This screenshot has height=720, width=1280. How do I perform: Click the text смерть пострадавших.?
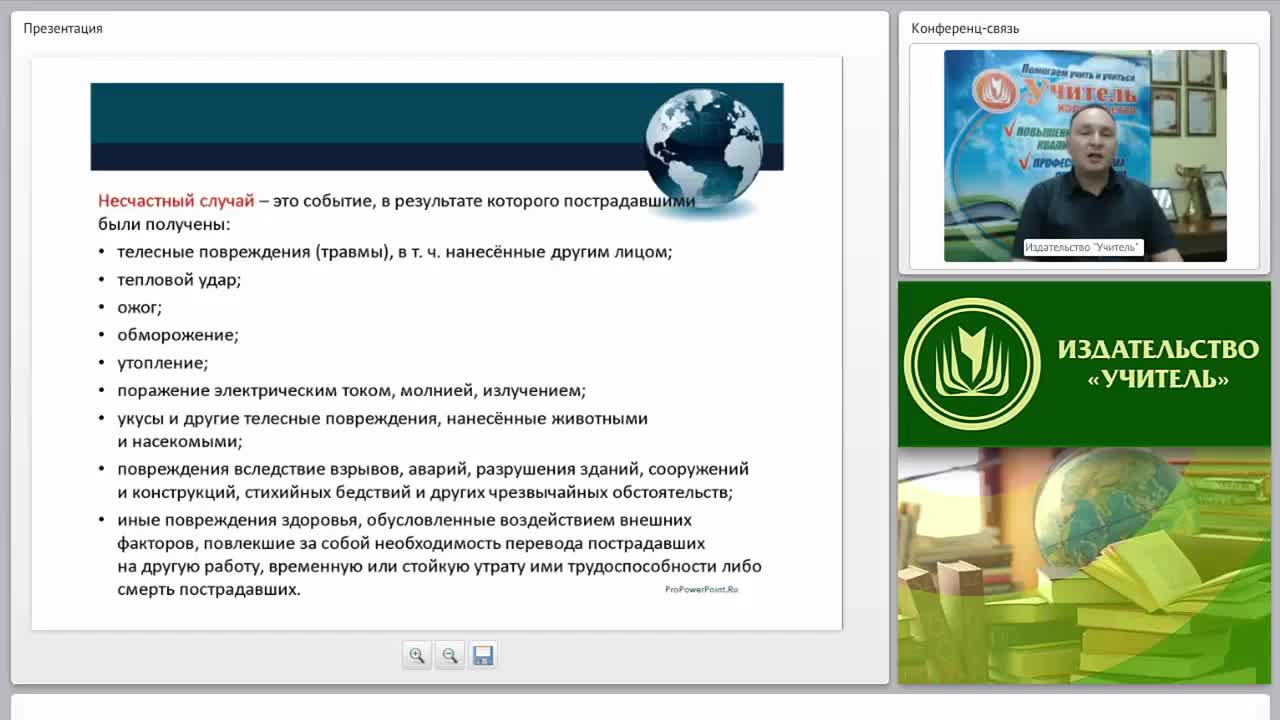click(x=209, y=590)
